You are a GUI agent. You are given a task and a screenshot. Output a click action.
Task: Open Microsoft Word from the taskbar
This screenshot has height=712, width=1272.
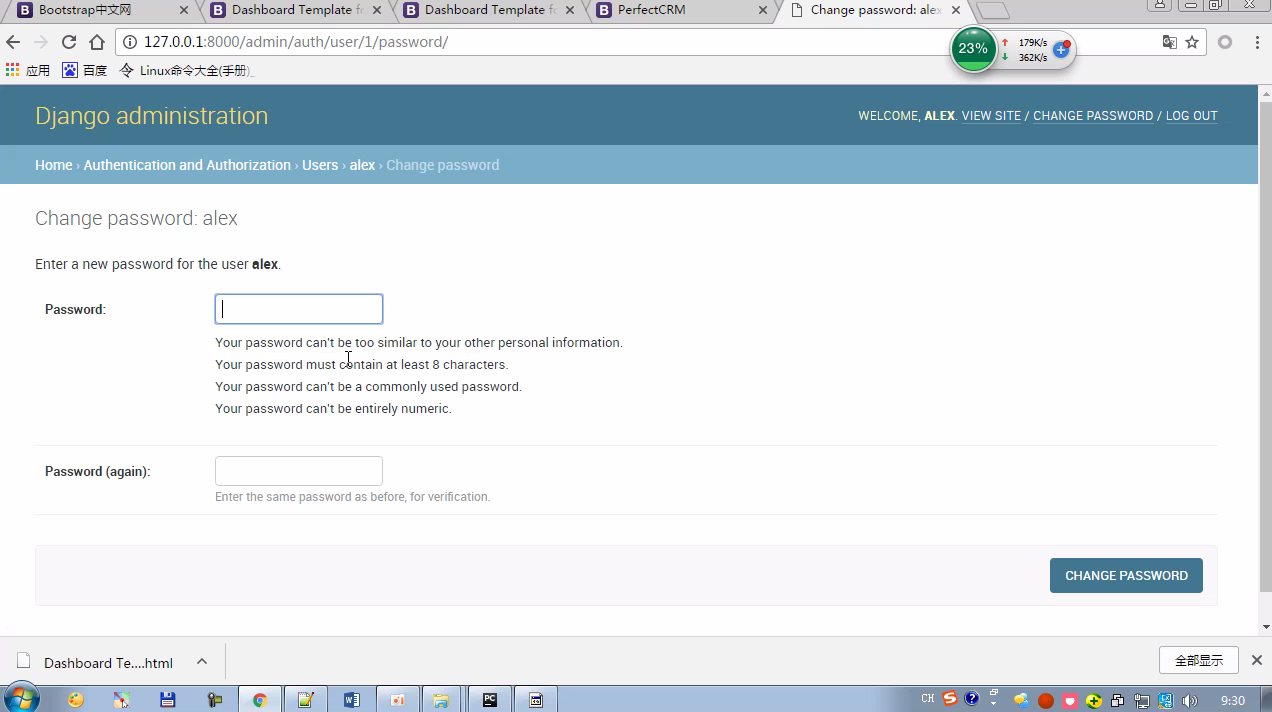[x=351, y=700]
